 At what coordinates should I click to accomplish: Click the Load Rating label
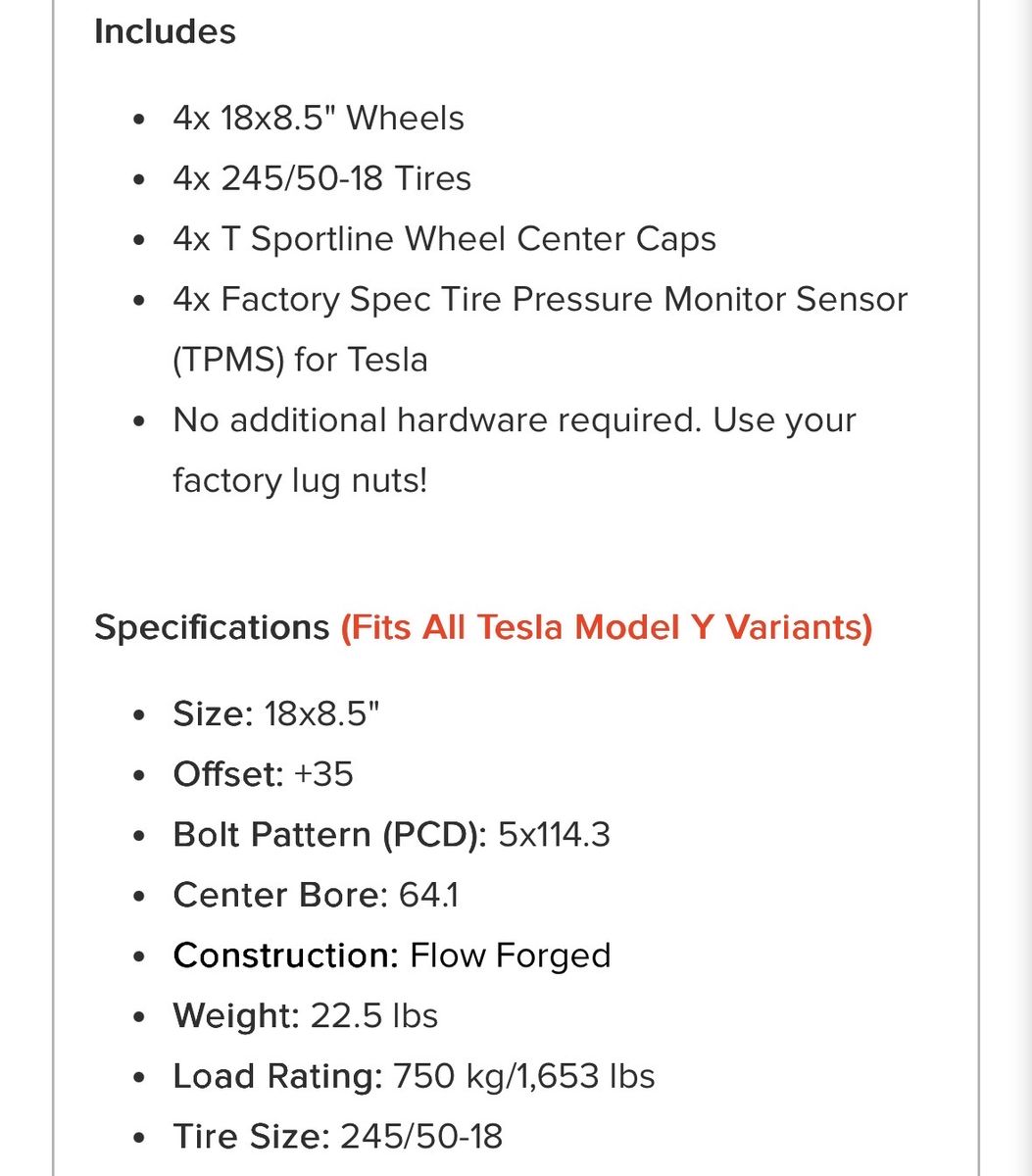277,1076
